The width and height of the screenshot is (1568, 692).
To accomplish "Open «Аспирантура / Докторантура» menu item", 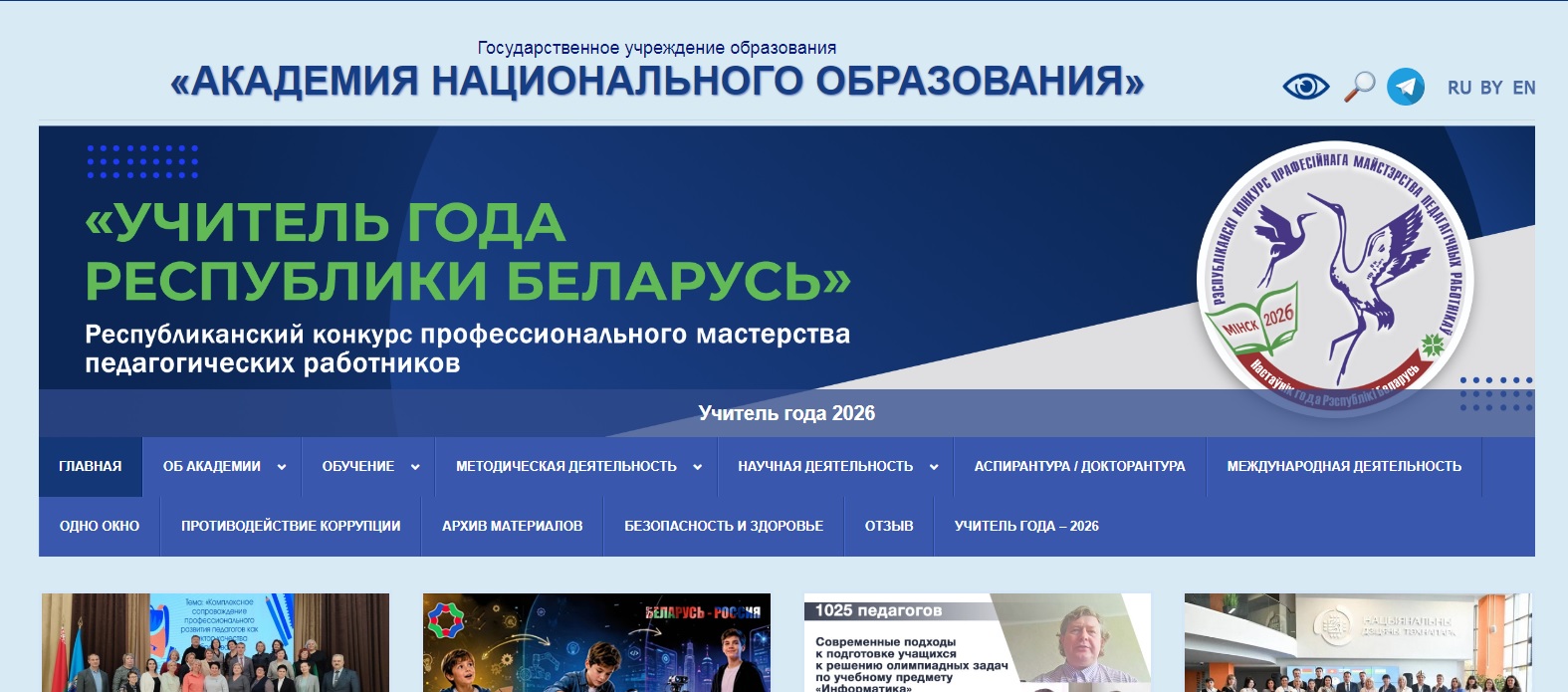I will pos(1080,466).
